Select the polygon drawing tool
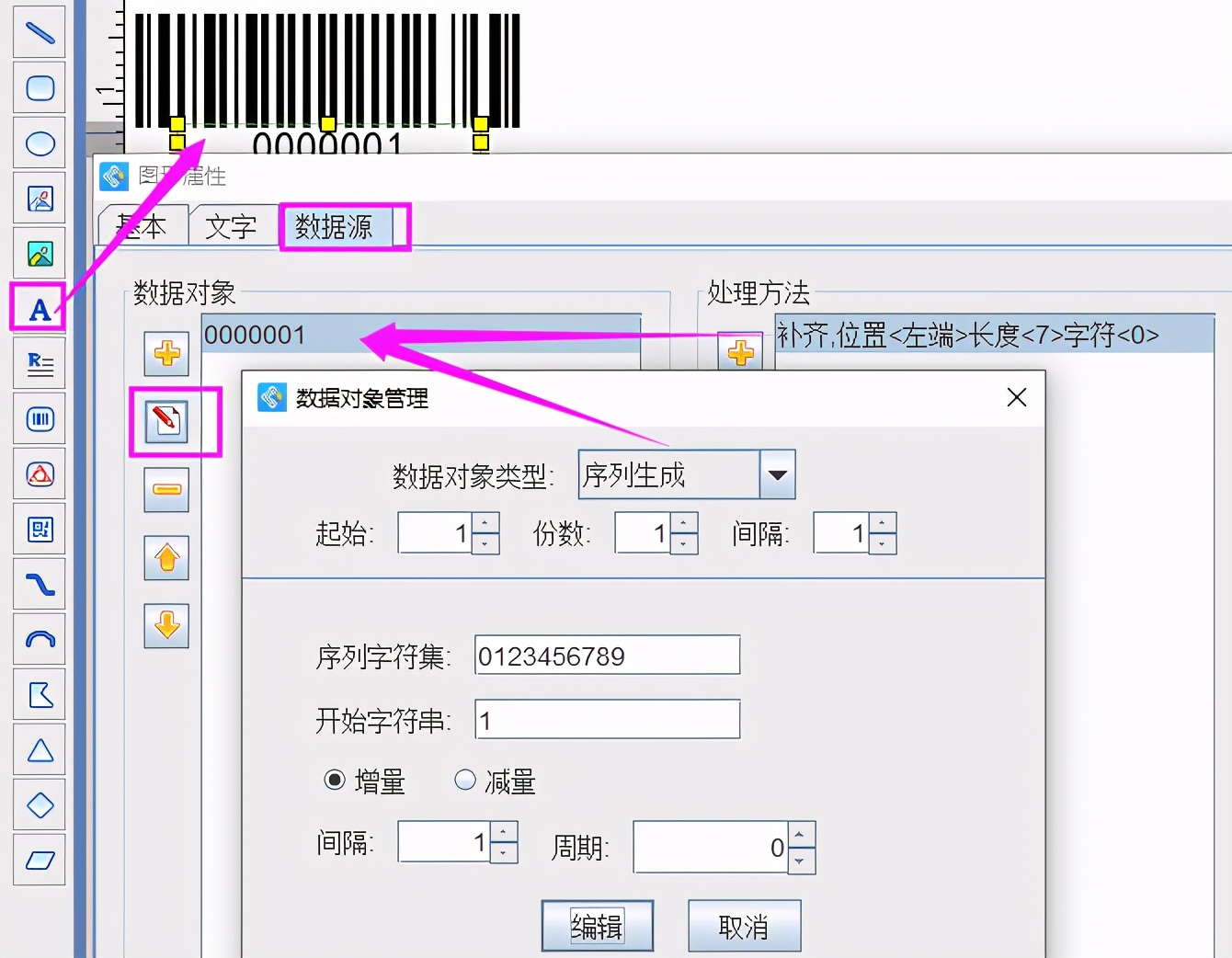The image size is (1232, 958). [x=40, y=695]
